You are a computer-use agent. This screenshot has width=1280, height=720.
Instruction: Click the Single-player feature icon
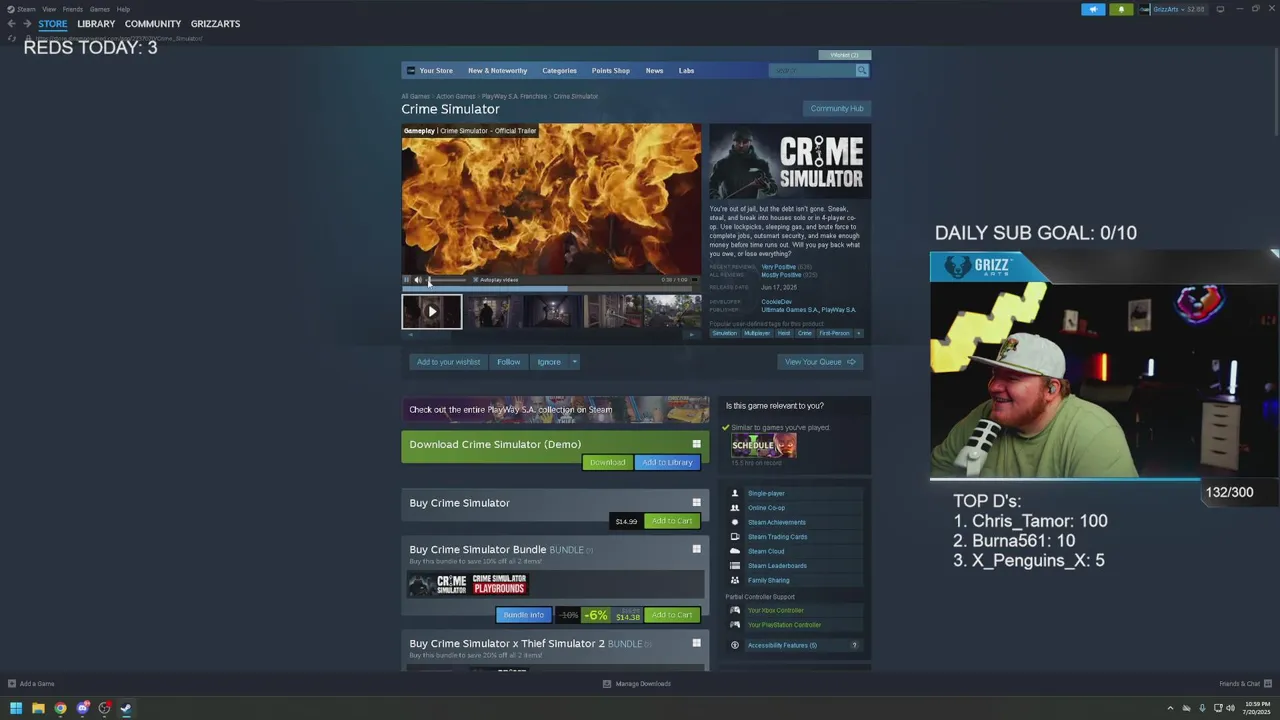(735, 493)
